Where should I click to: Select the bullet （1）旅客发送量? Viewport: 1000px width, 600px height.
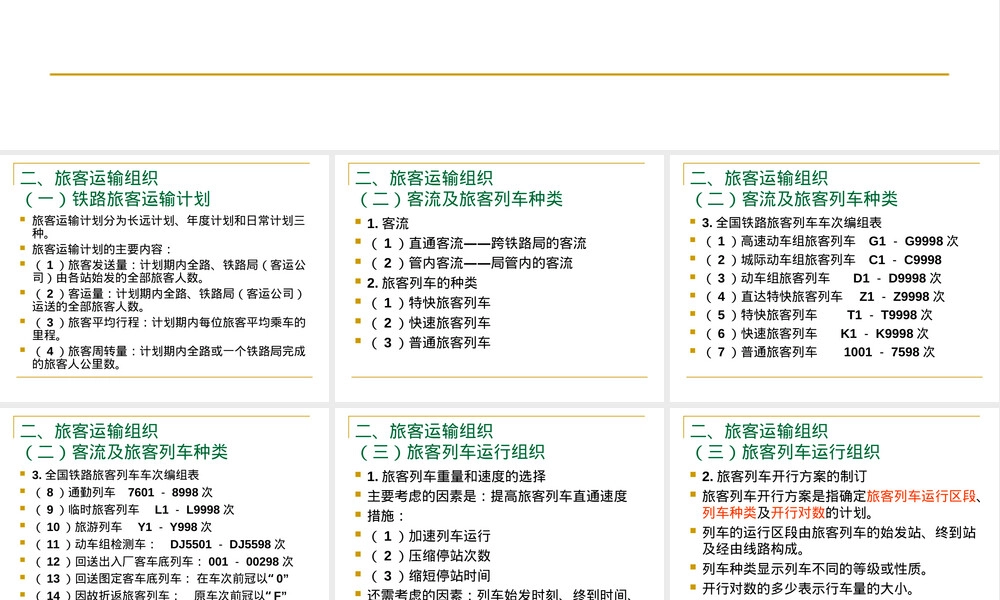point(169,271)
